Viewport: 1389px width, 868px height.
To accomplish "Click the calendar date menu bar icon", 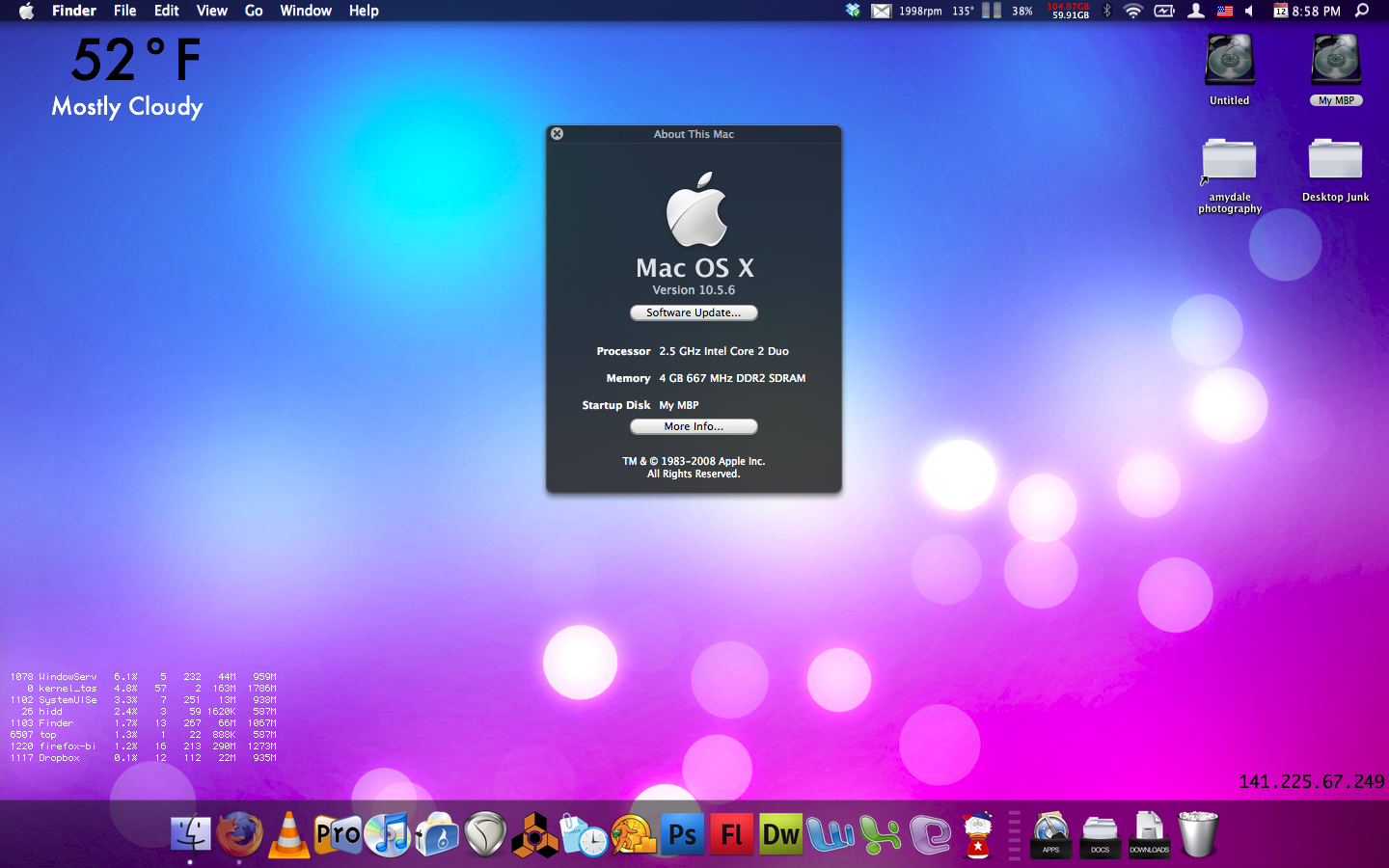I will tap(1281, 11).
